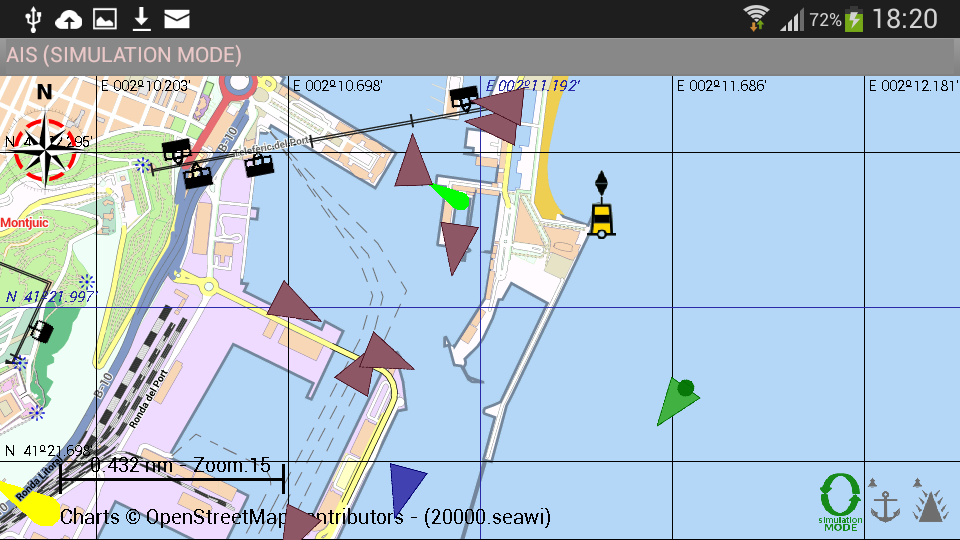Open the mail notification icon
Image resolution: width=960 pixels, height=540 pixels.
click(x=177, y=20)
